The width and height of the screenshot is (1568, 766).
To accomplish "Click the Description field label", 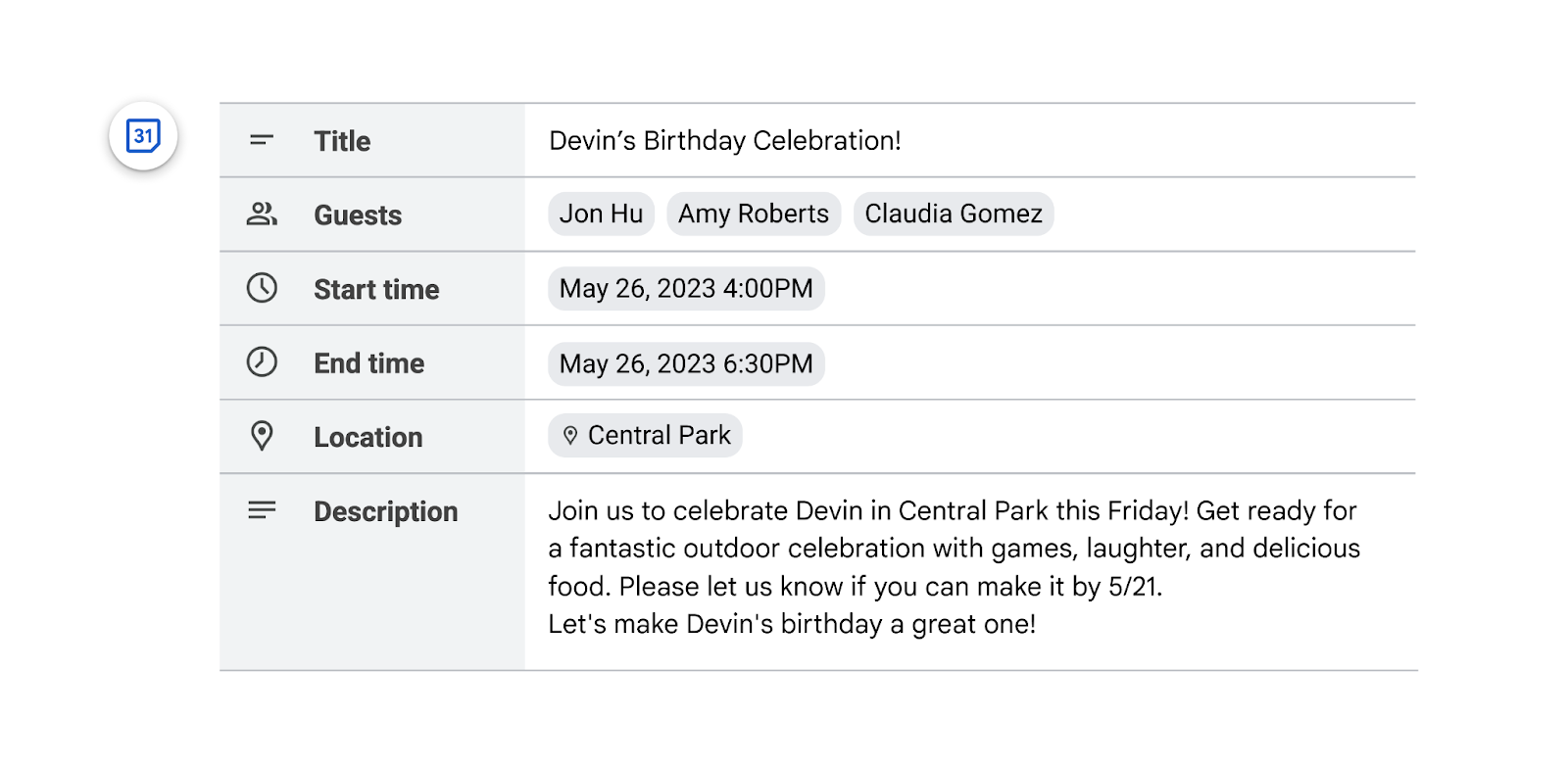I will point(385,511).
